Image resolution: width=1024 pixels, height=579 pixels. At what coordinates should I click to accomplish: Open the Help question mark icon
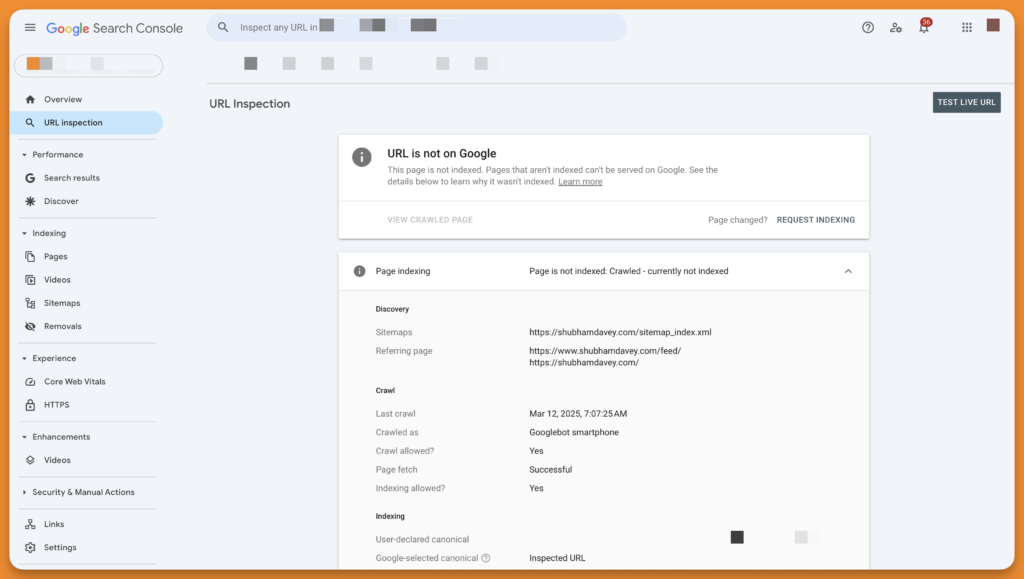867,27
